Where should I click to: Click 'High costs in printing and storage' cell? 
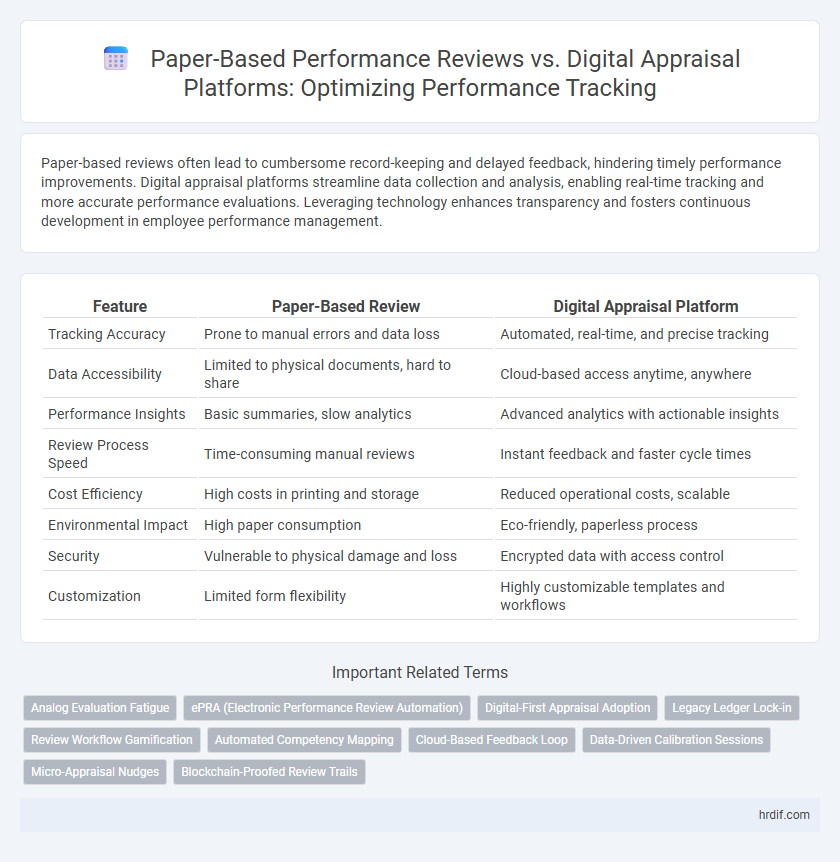(x=346, y=494)
